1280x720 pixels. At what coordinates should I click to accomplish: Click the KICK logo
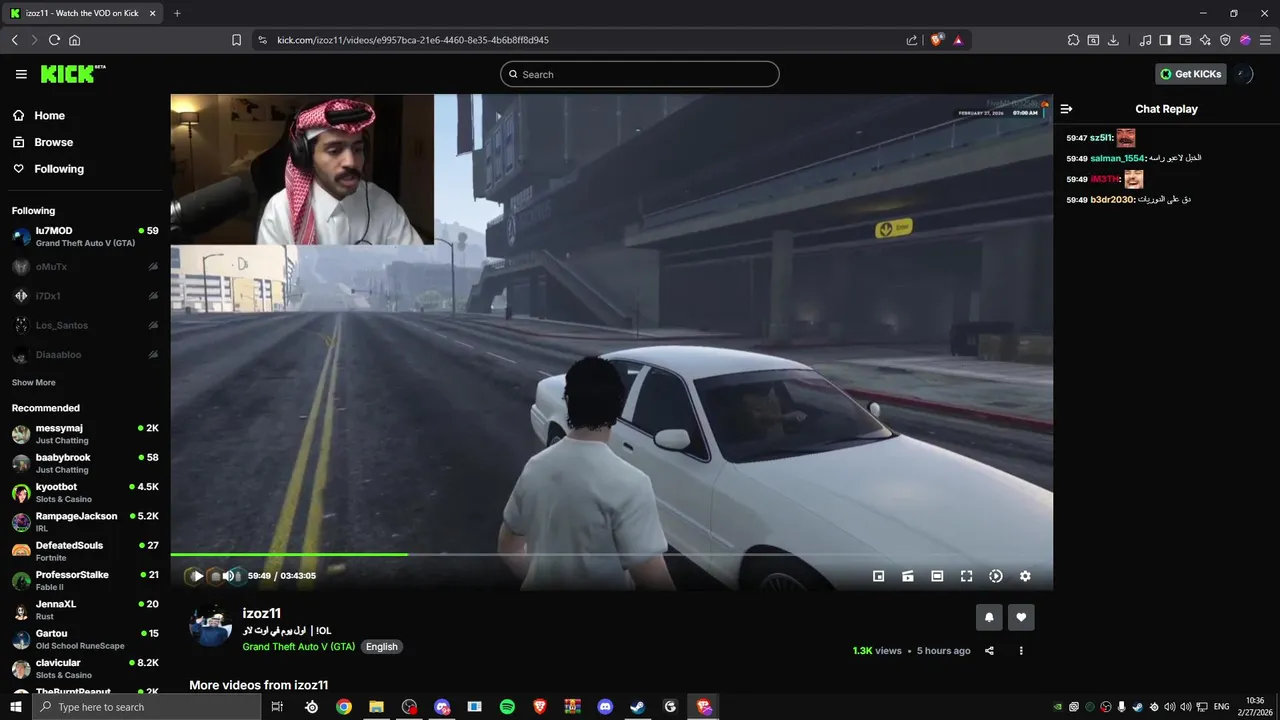pos(73,74)
